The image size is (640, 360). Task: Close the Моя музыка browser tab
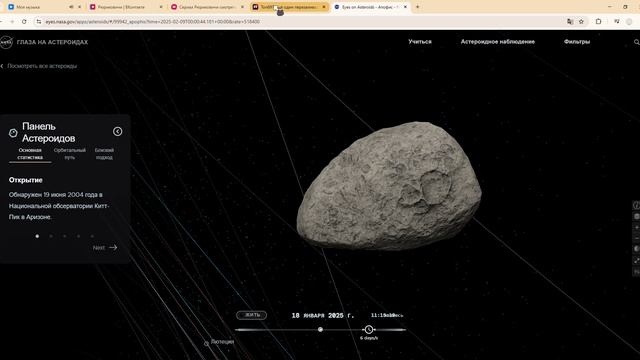click(79, 7)
